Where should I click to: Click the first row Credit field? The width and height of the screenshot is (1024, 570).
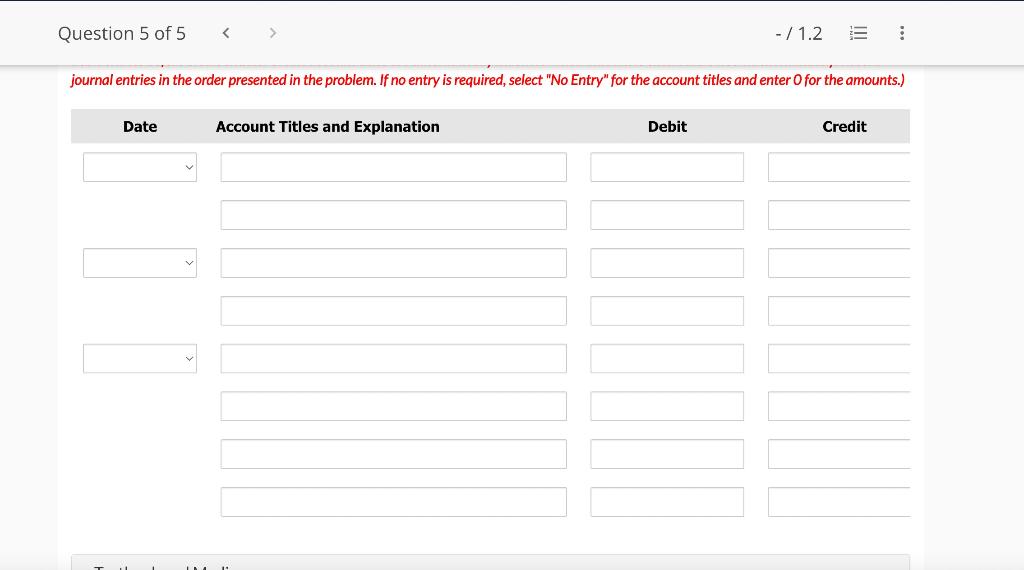tap(839, 167)
